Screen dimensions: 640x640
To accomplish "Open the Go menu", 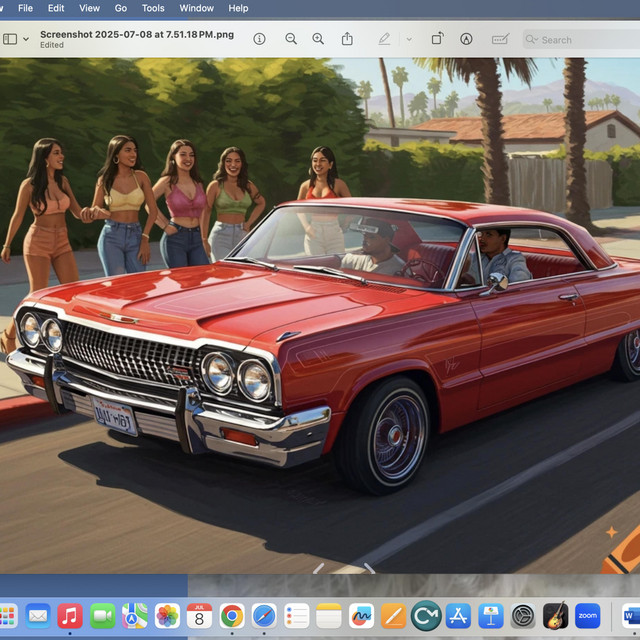I will click(x=121, y=8).
